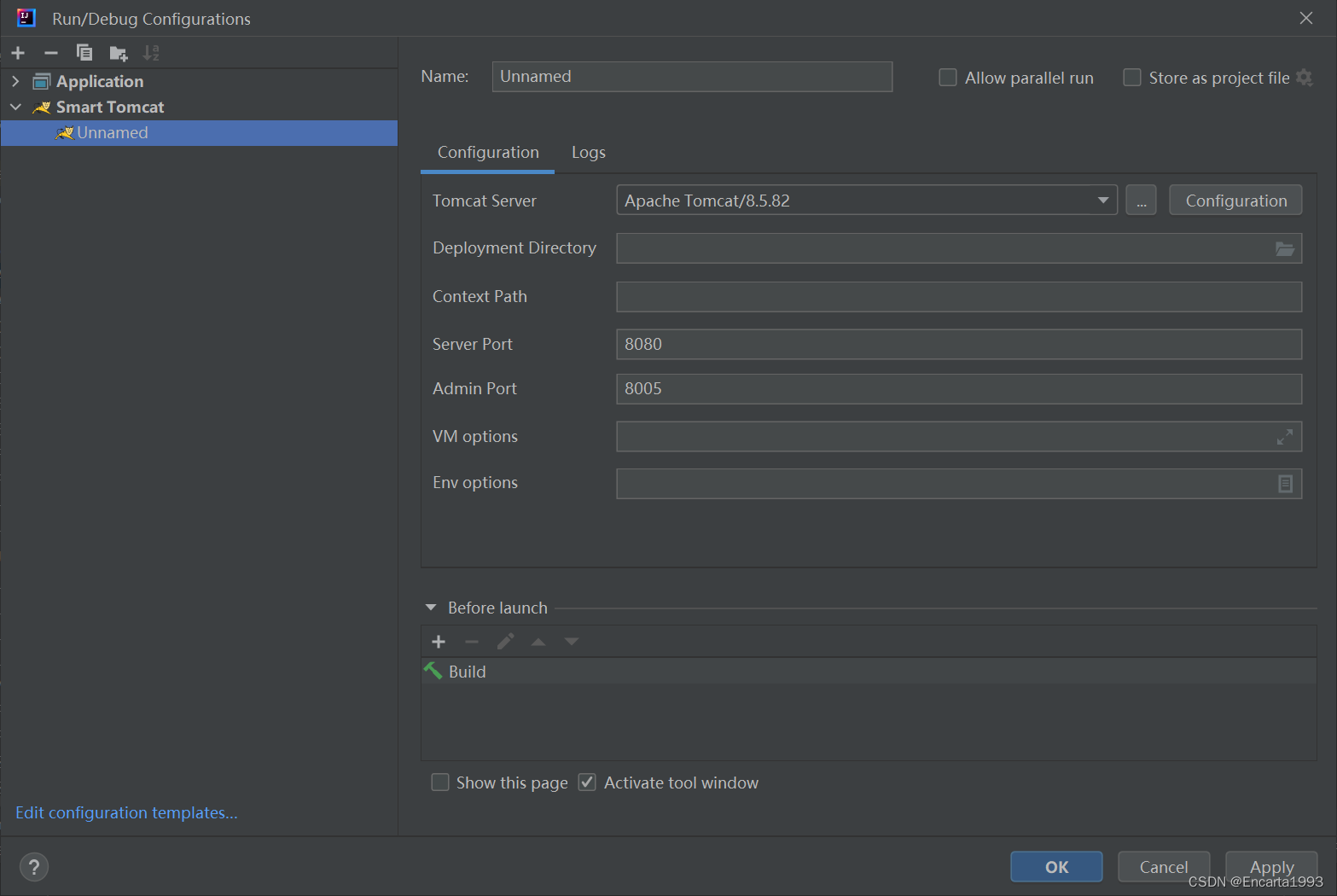Collapse the Before launch section

coord(431,608)
